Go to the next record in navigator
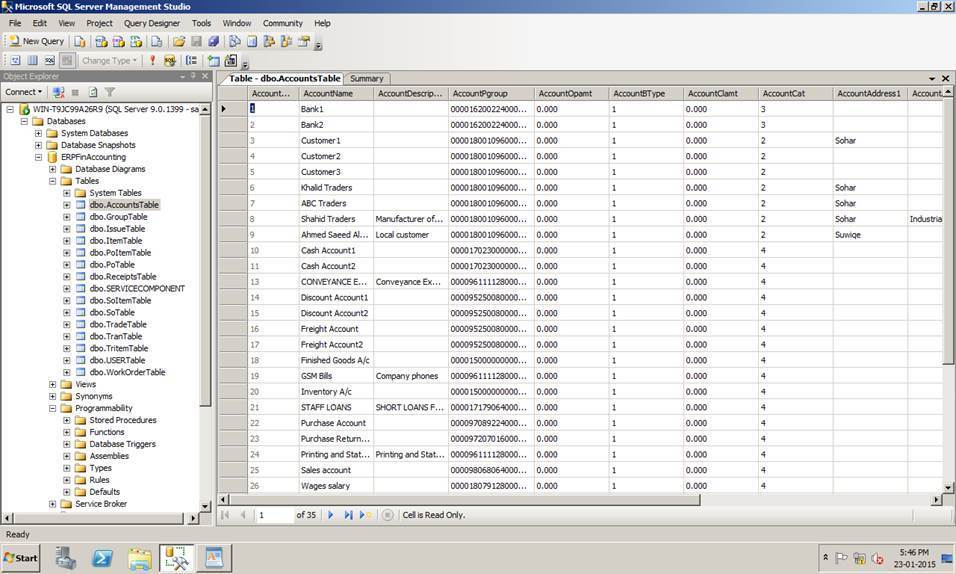 [330, 515]
